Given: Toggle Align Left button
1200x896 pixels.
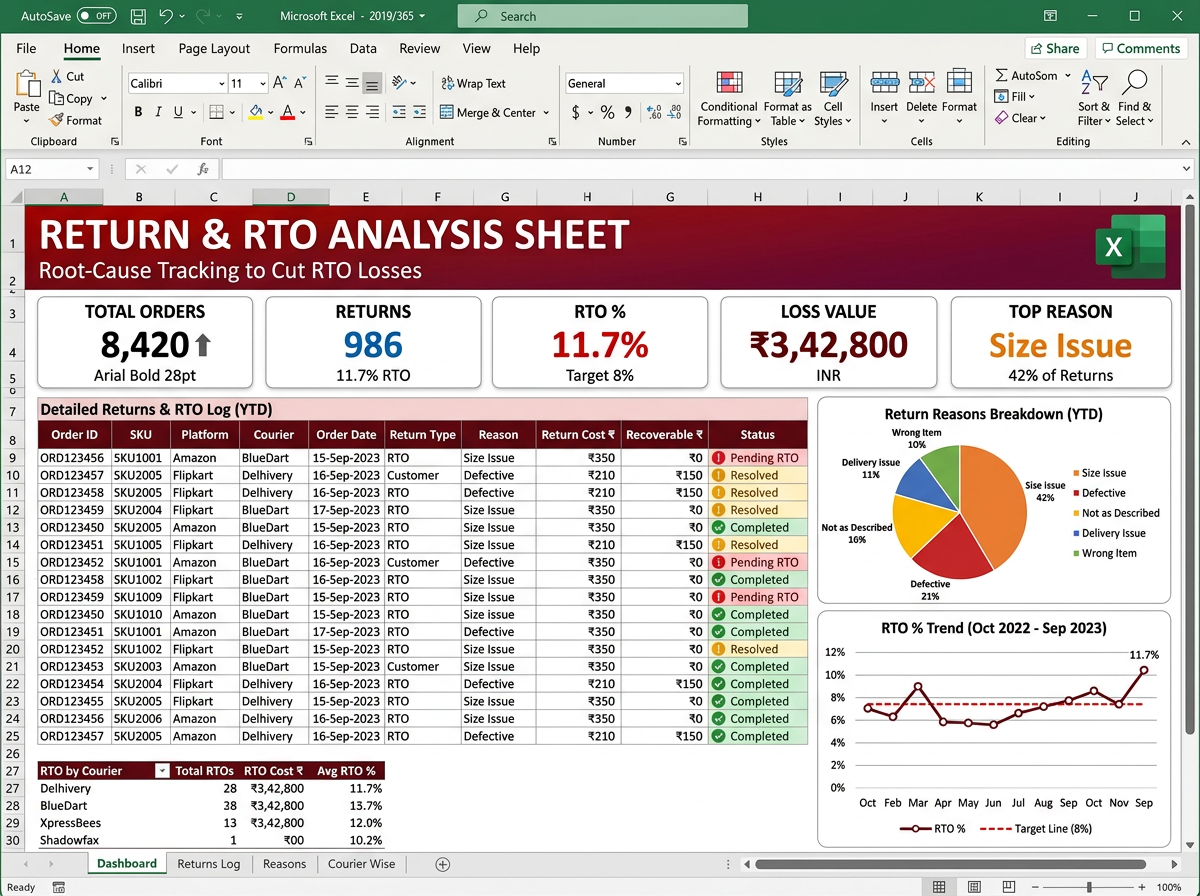Looking at the screenshot, I should [x=331, y=112].
